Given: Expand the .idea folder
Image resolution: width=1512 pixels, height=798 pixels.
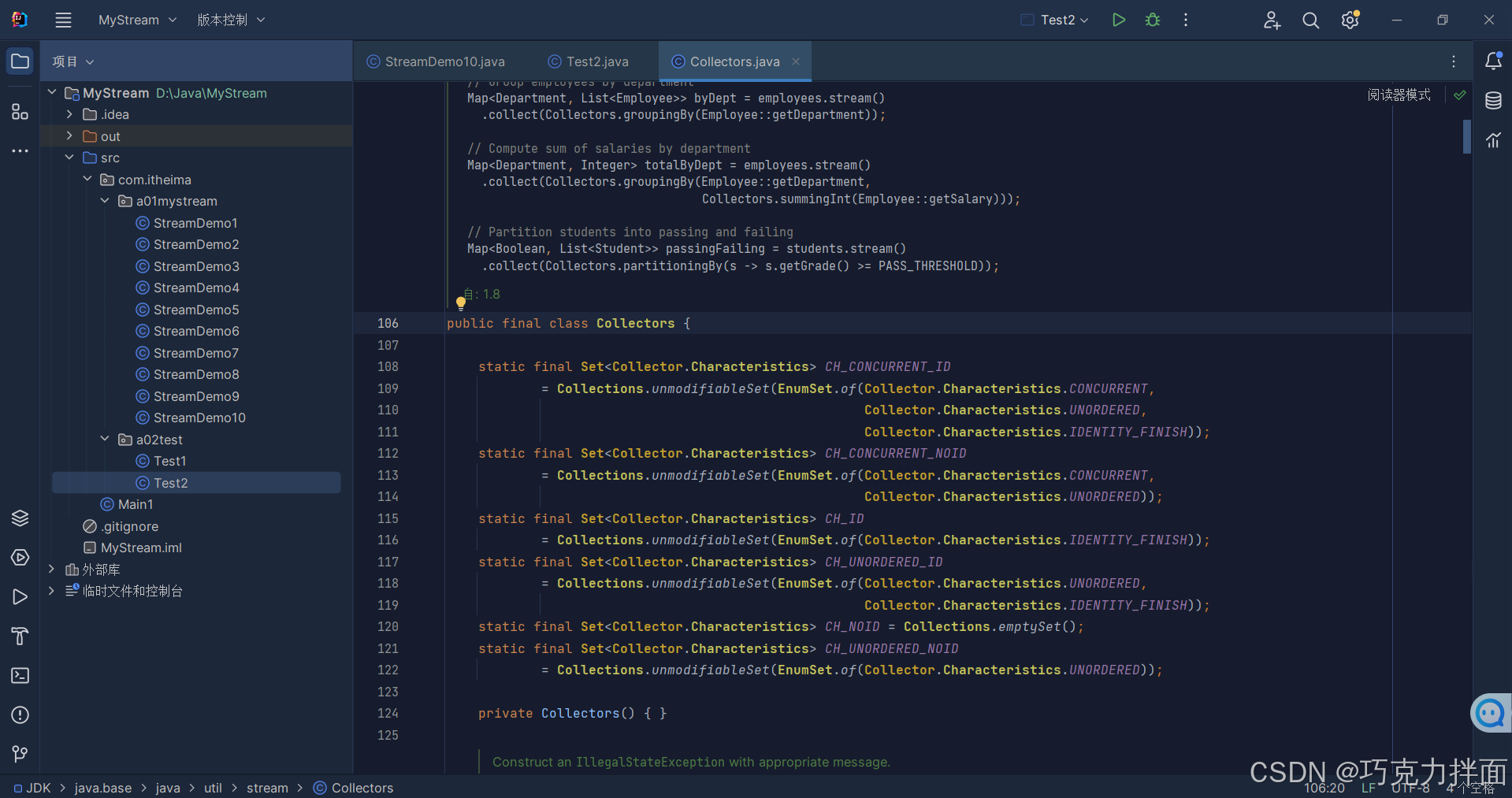Looking at the screenshot, I should click(x=69, y=114).
